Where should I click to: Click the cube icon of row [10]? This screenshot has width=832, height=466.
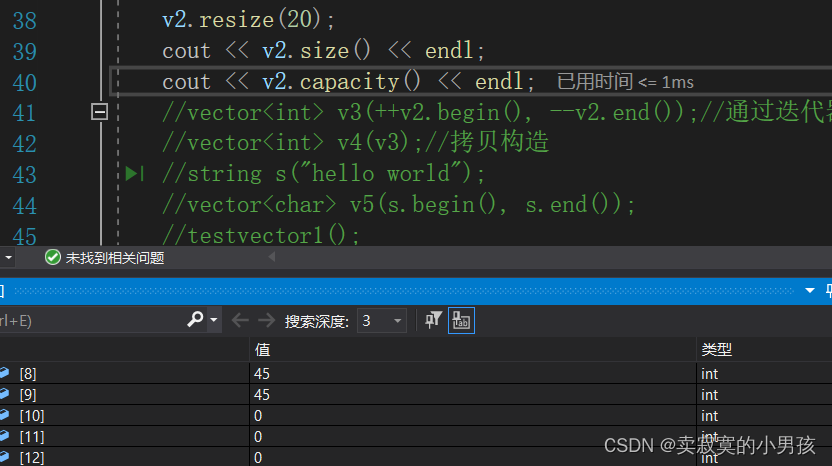[x=5, y=415]
